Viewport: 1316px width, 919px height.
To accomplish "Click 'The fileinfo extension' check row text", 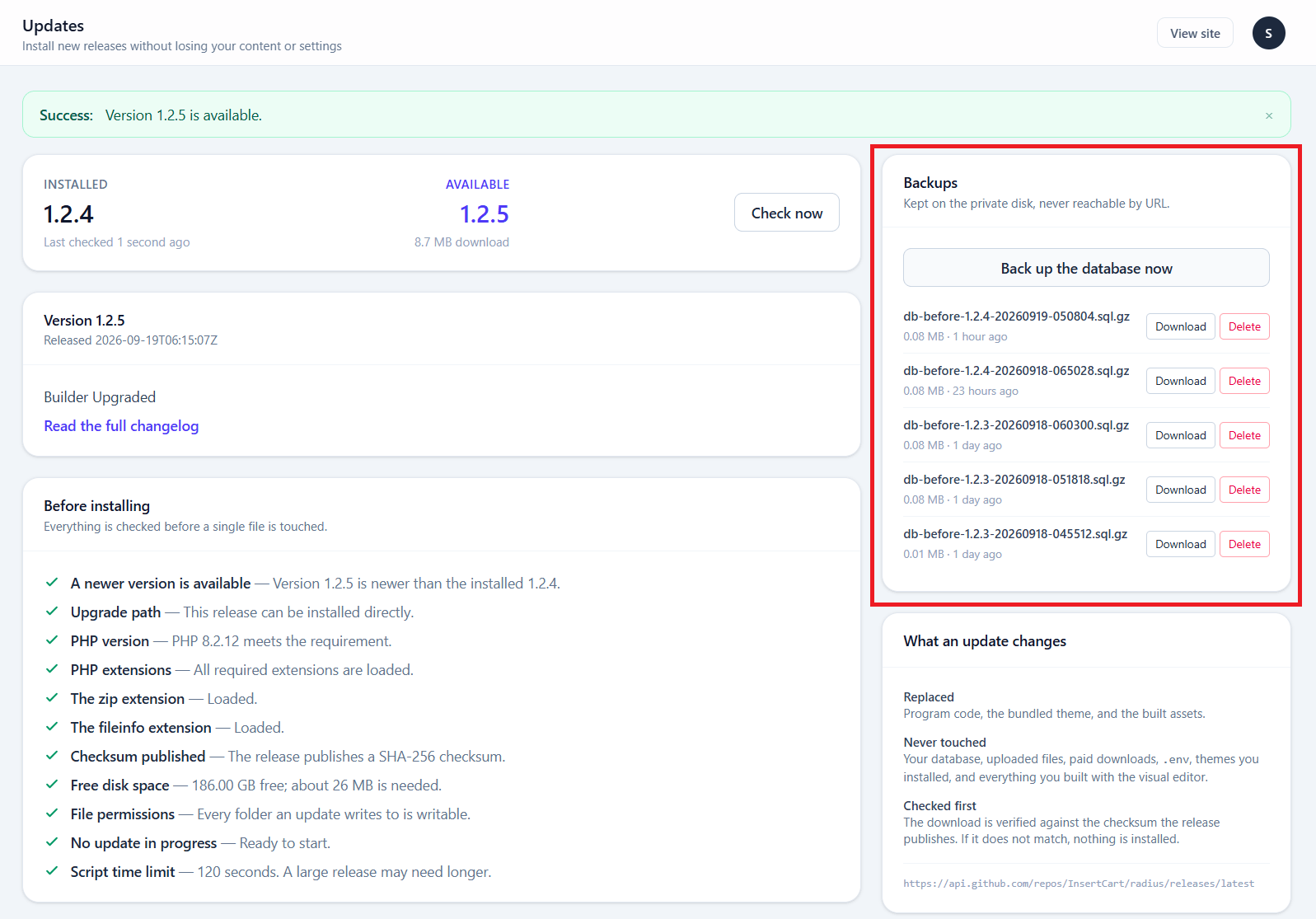I will pyautogui.click(x=177, y=728).
